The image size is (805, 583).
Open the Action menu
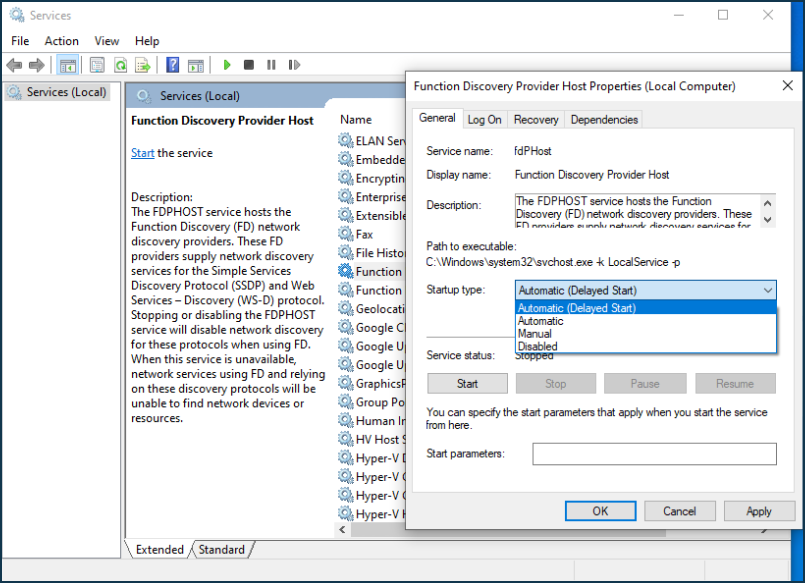(62, 41)
